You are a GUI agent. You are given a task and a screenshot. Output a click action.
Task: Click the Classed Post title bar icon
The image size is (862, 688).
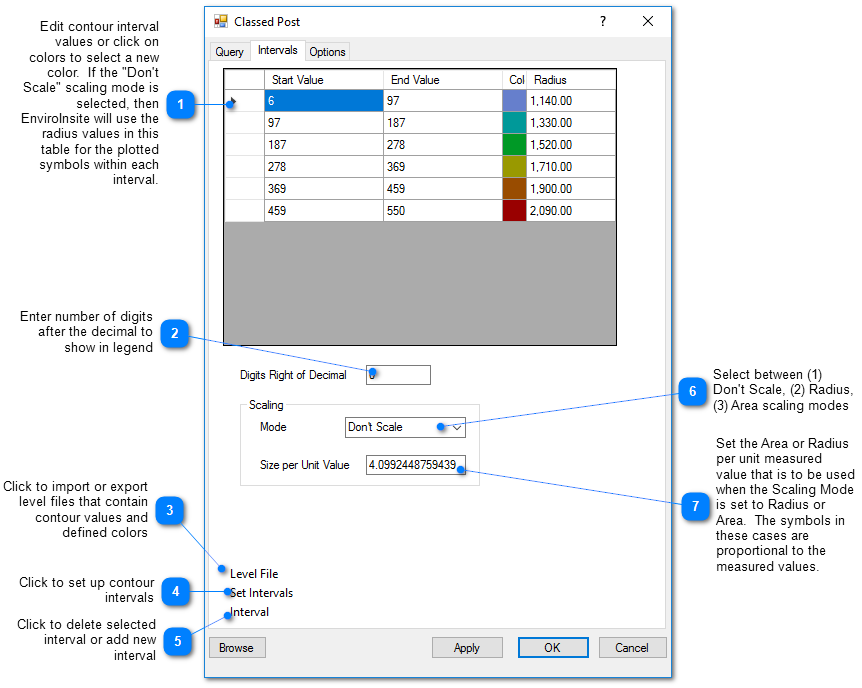[221, 21]
